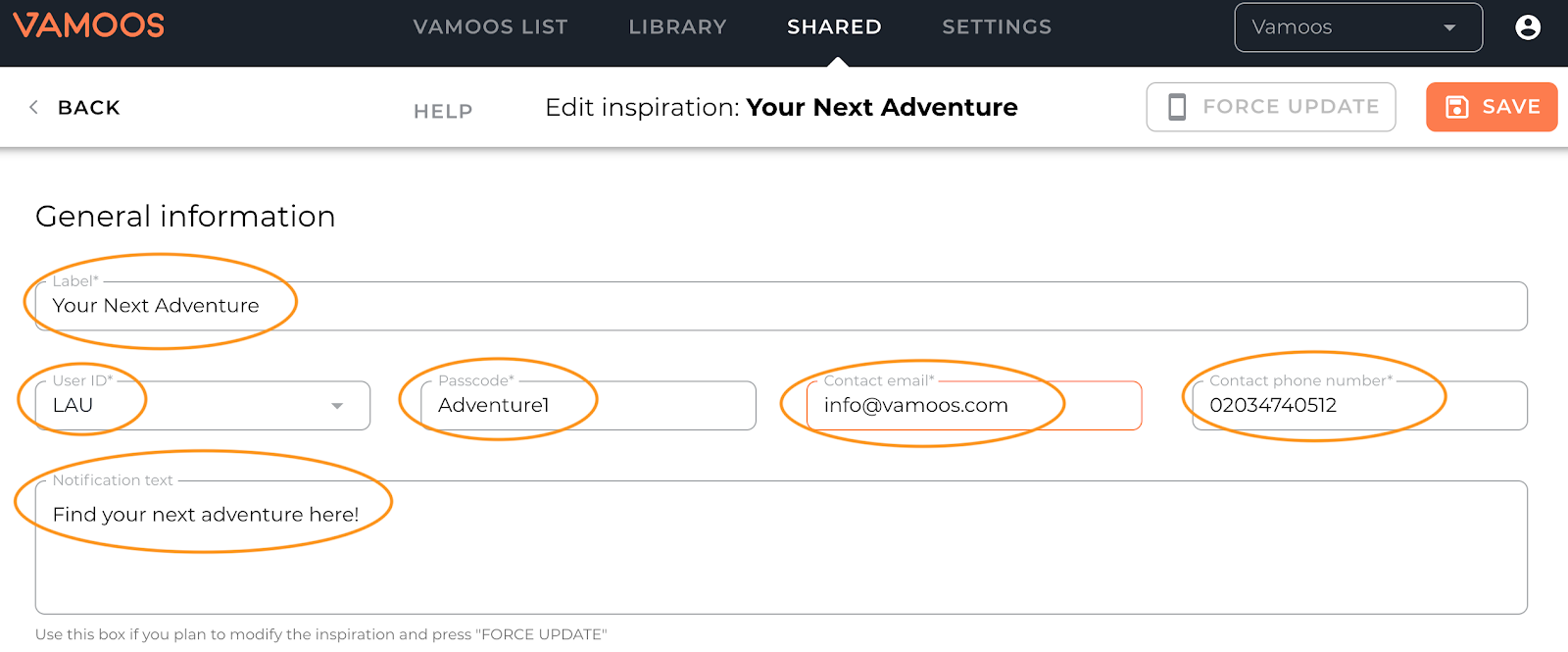Viewport: 1568px width, 652px height.
Task: Click the floppy disk icon on Save
Action: click(1457, 107)
